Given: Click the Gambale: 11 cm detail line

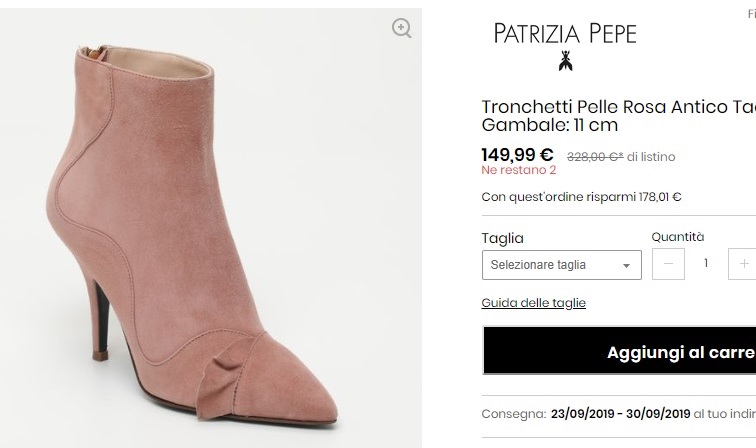Looking at the screenshot, I should pos(549,126).
